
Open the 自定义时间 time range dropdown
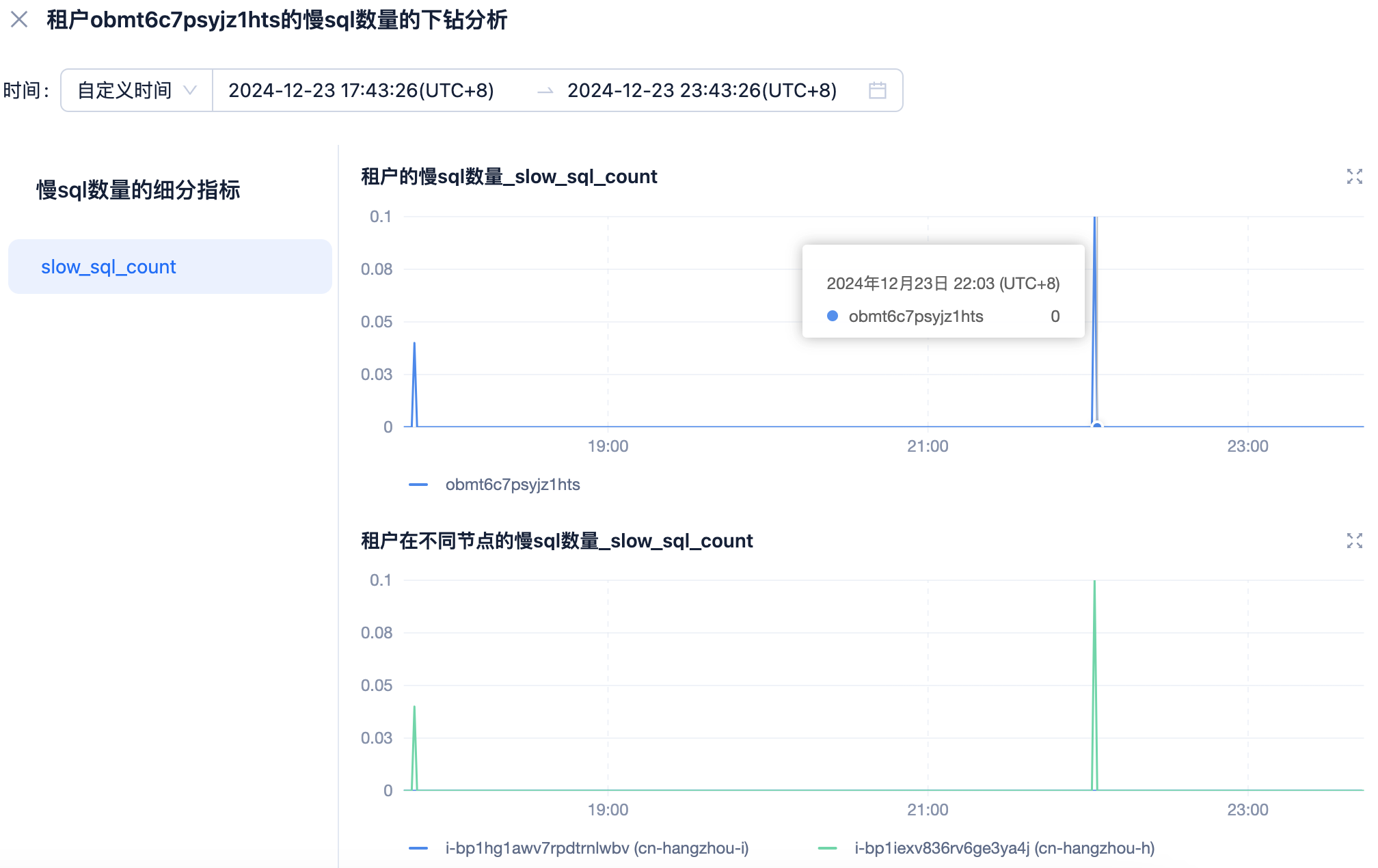pyautogui.click(x=124, y=90)
